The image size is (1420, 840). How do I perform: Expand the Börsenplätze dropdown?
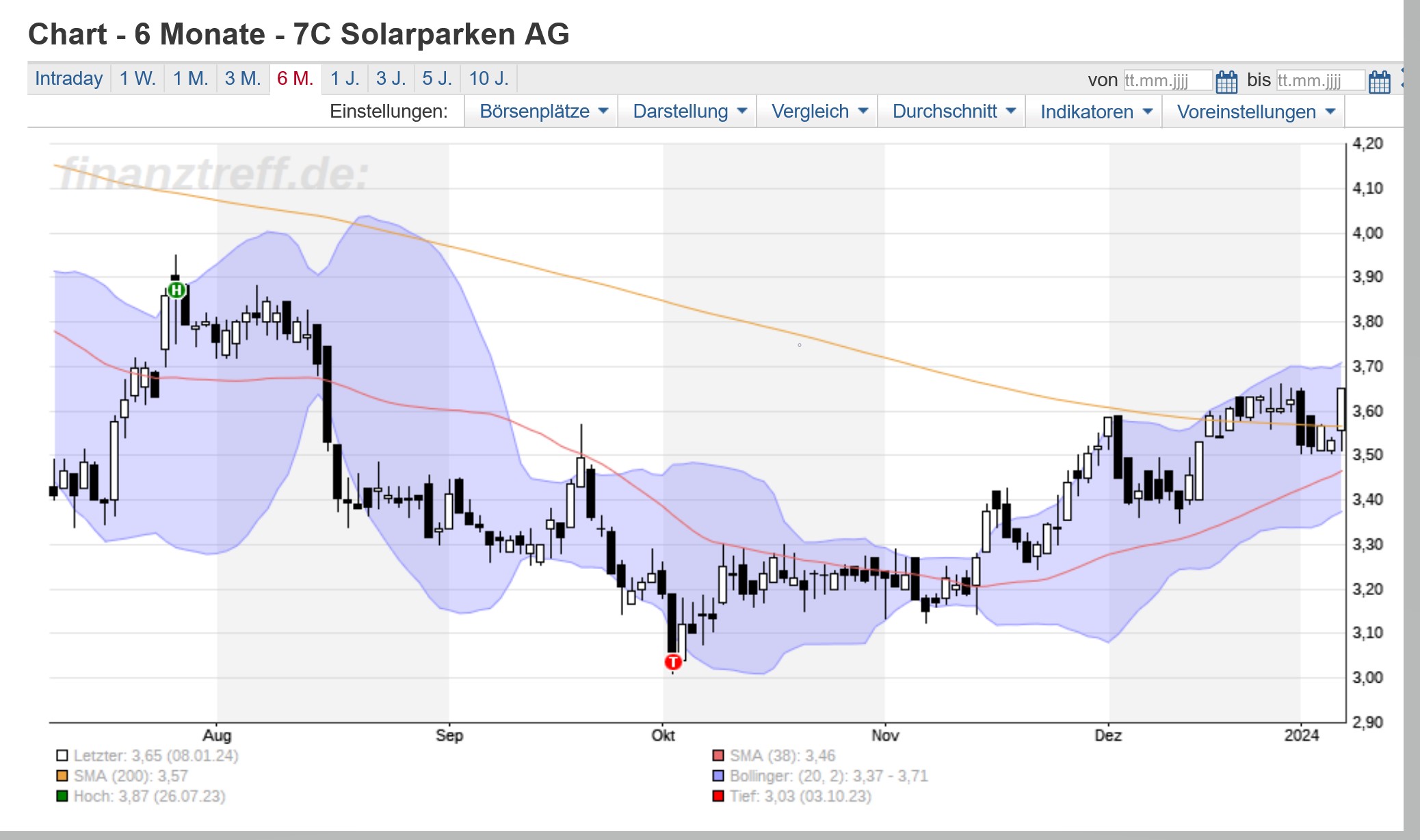543,111
